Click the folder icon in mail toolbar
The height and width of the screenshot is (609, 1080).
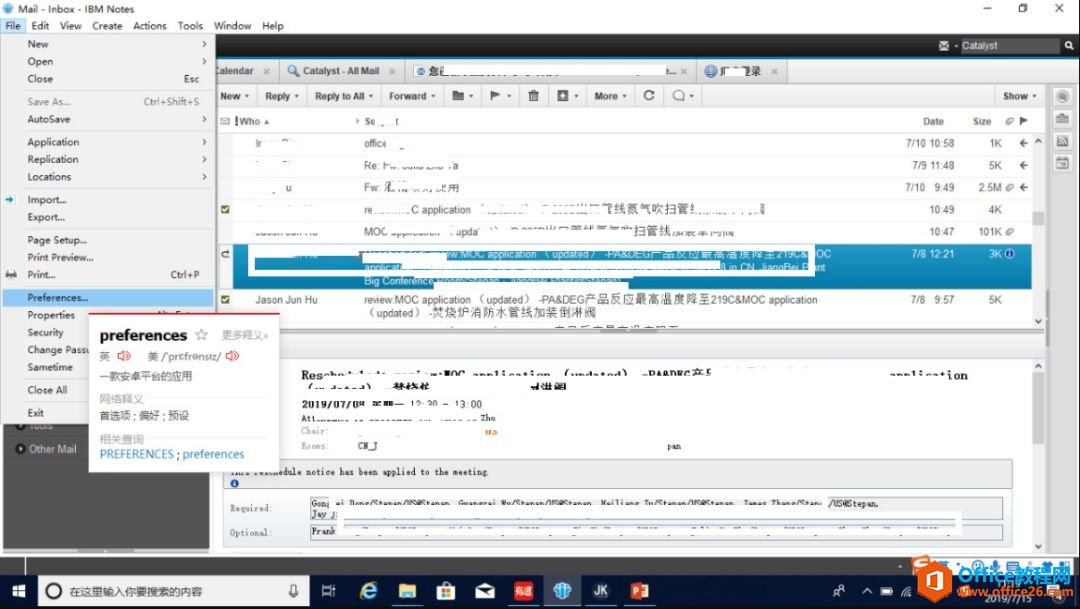pyautogui.click(x=457, y=96)
